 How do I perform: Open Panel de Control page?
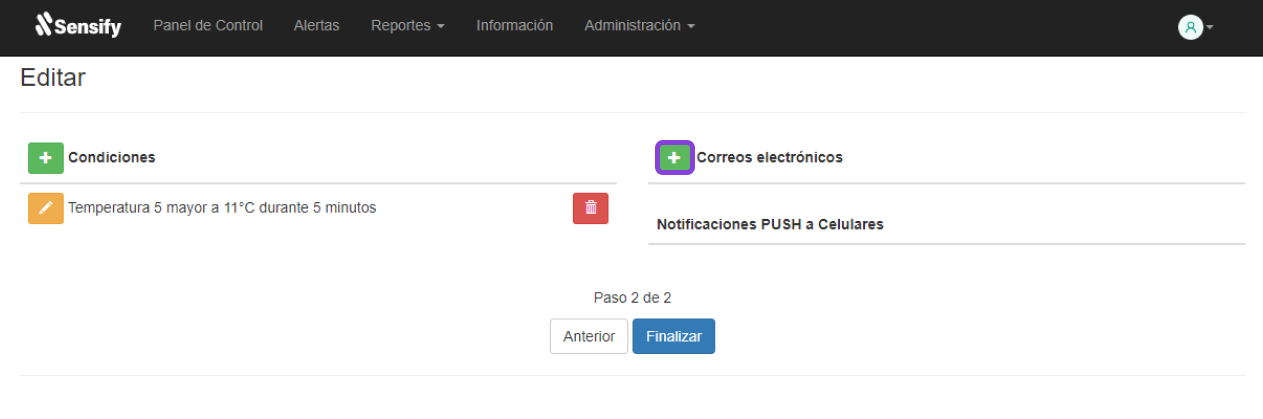tap(208, 26)
